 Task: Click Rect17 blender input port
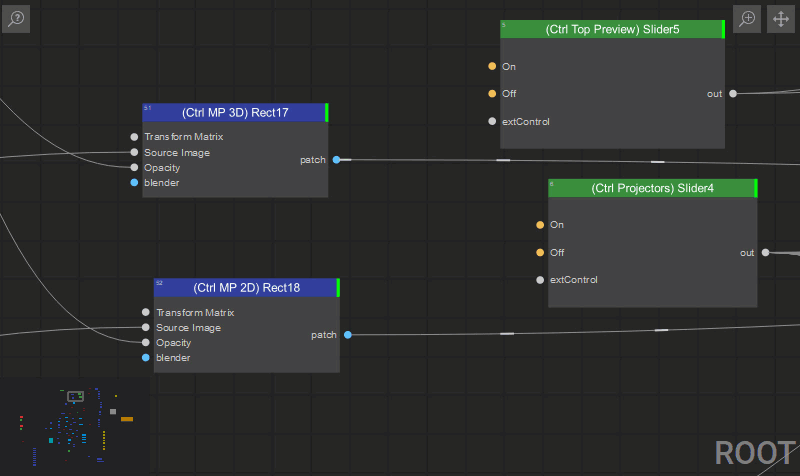134,182
